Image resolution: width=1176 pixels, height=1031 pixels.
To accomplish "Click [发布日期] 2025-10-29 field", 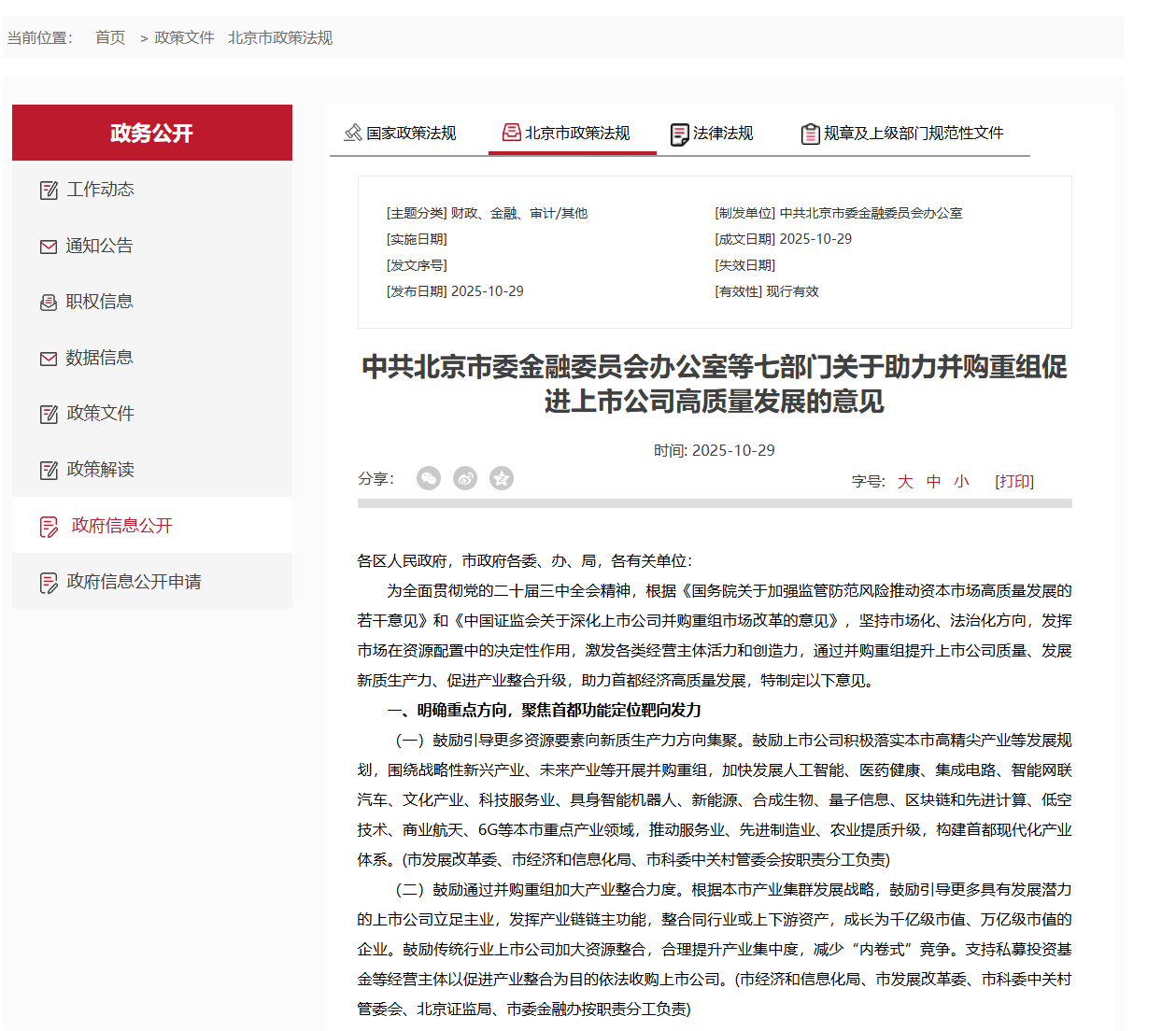I will coord(455,291).
